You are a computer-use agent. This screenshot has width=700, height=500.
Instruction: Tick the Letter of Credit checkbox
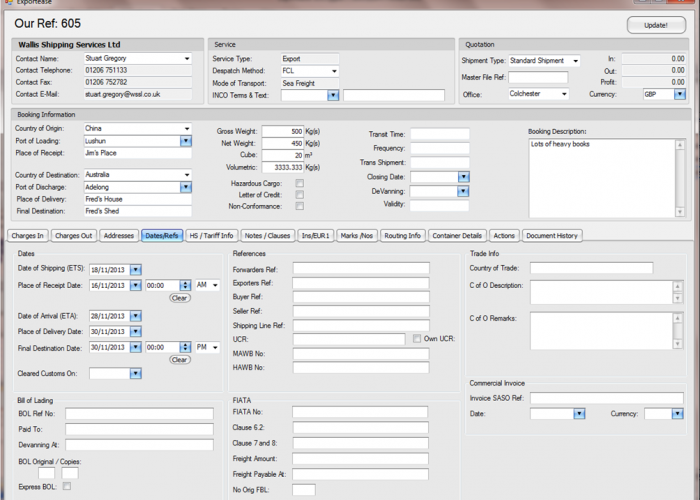click(300, 195)
